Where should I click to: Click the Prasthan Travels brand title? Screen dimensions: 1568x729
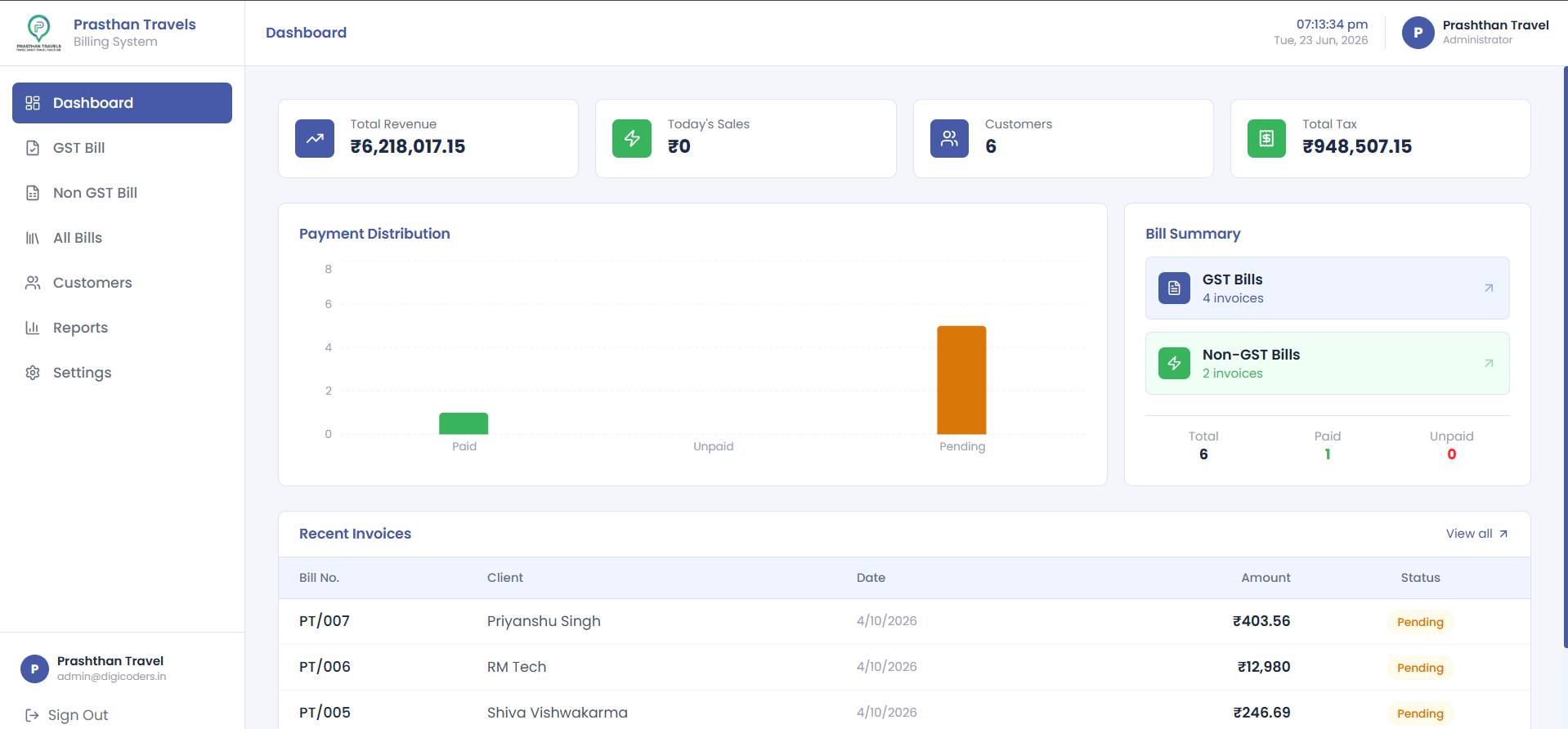pos(135,25)
